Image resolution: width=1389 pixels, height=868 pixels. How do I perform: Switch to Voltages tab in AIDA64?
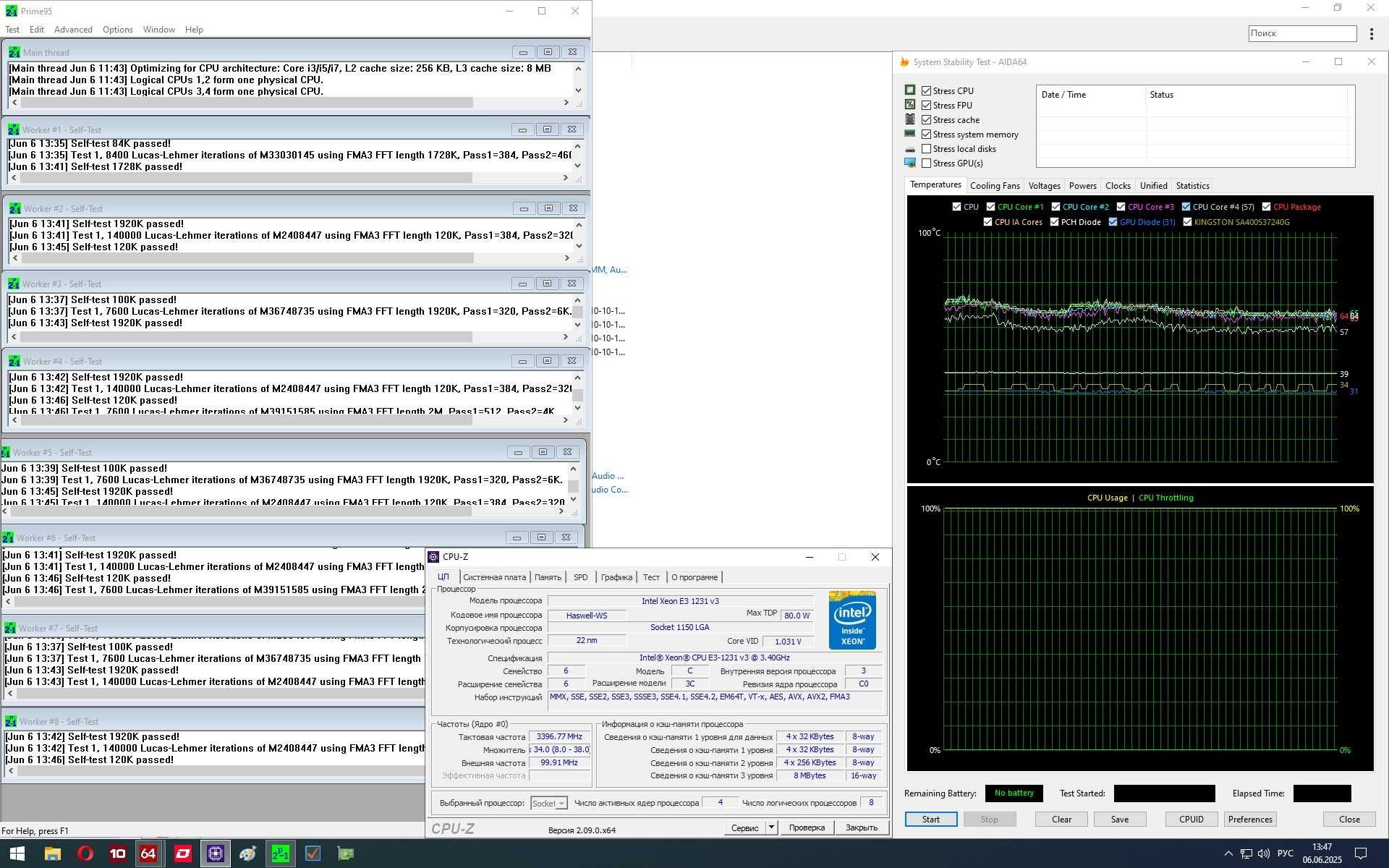1044,186
